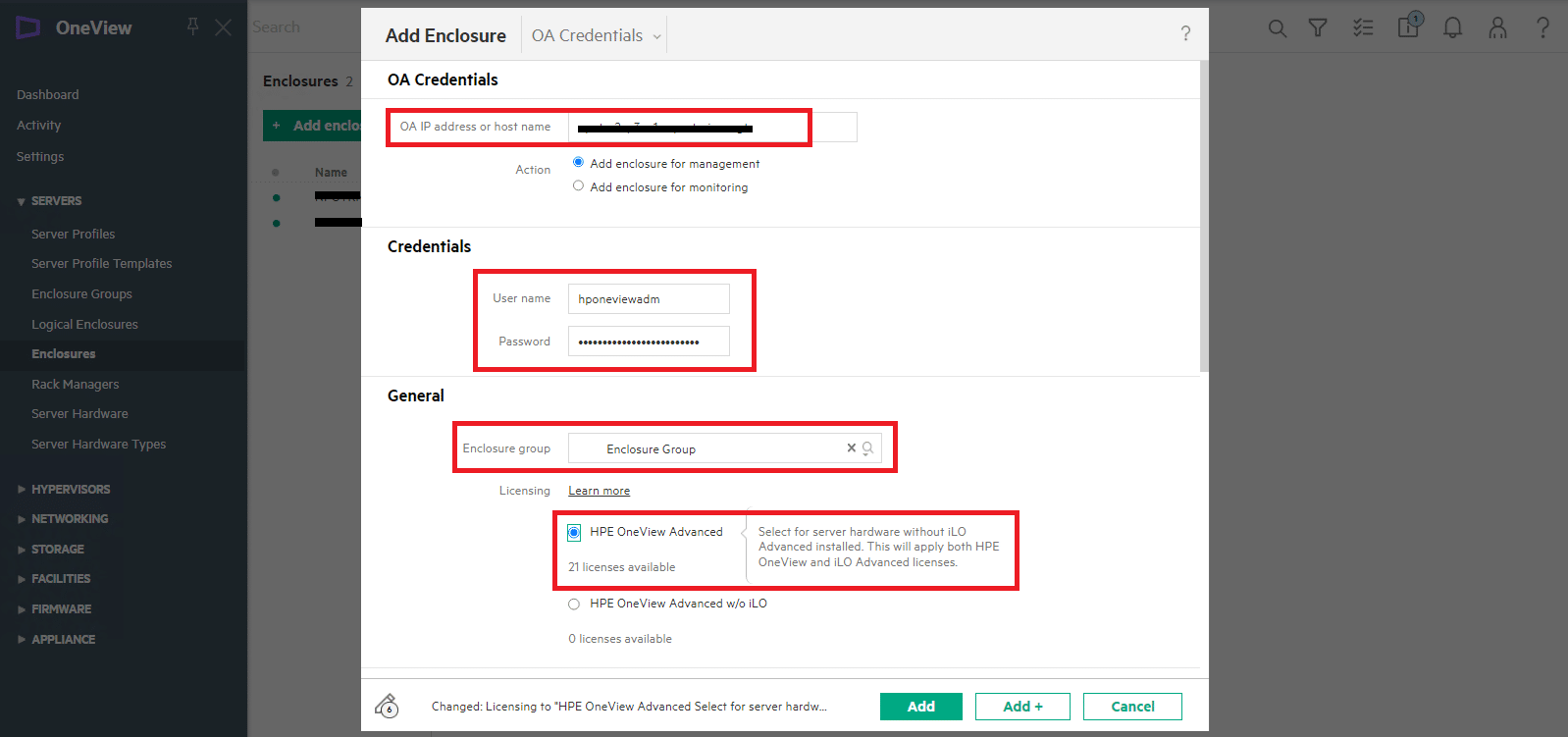Open Settings in main menu

click(x=40, y=157)
